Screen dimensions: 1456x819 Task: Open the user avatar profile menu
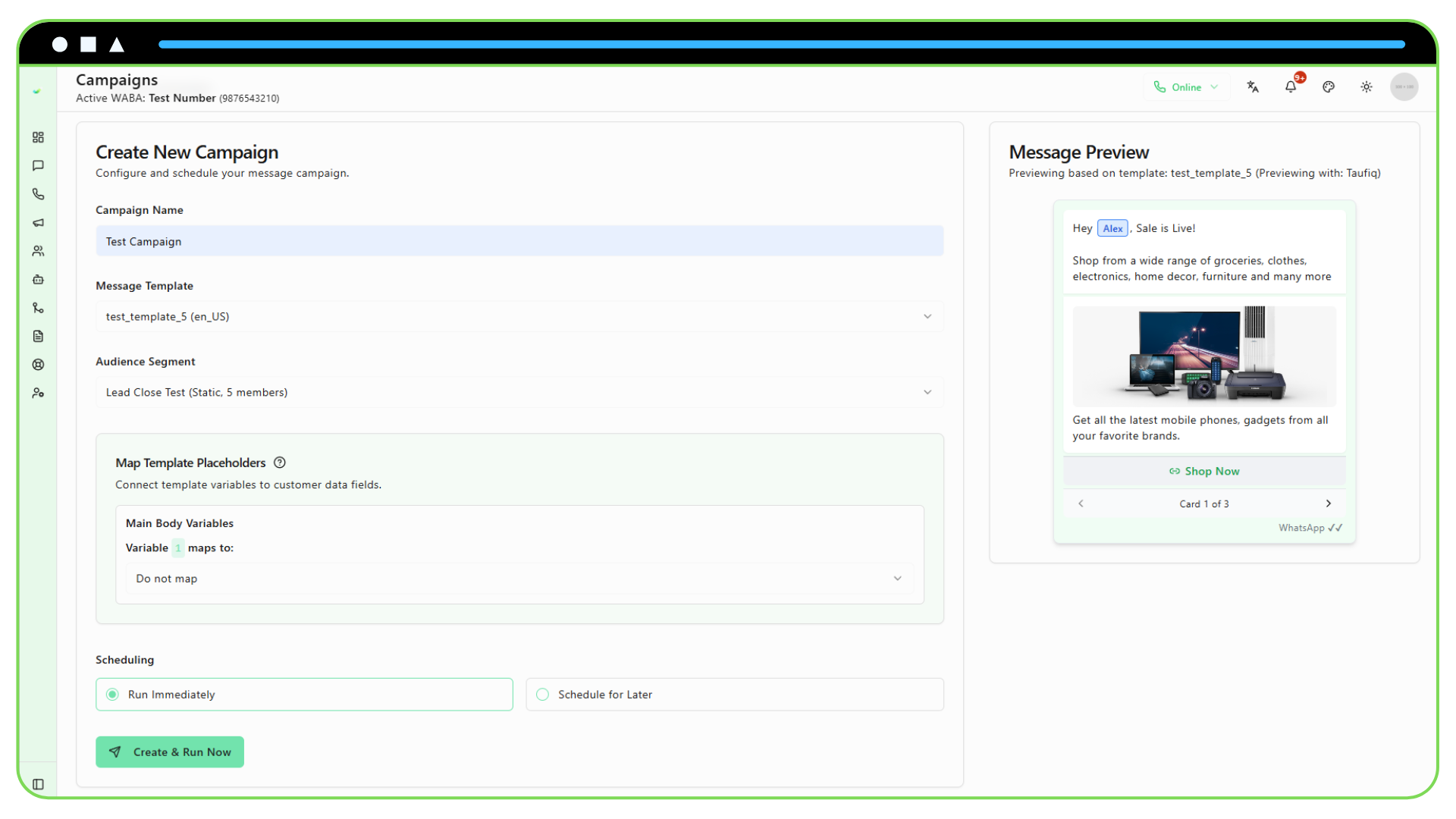[1404, 87]
